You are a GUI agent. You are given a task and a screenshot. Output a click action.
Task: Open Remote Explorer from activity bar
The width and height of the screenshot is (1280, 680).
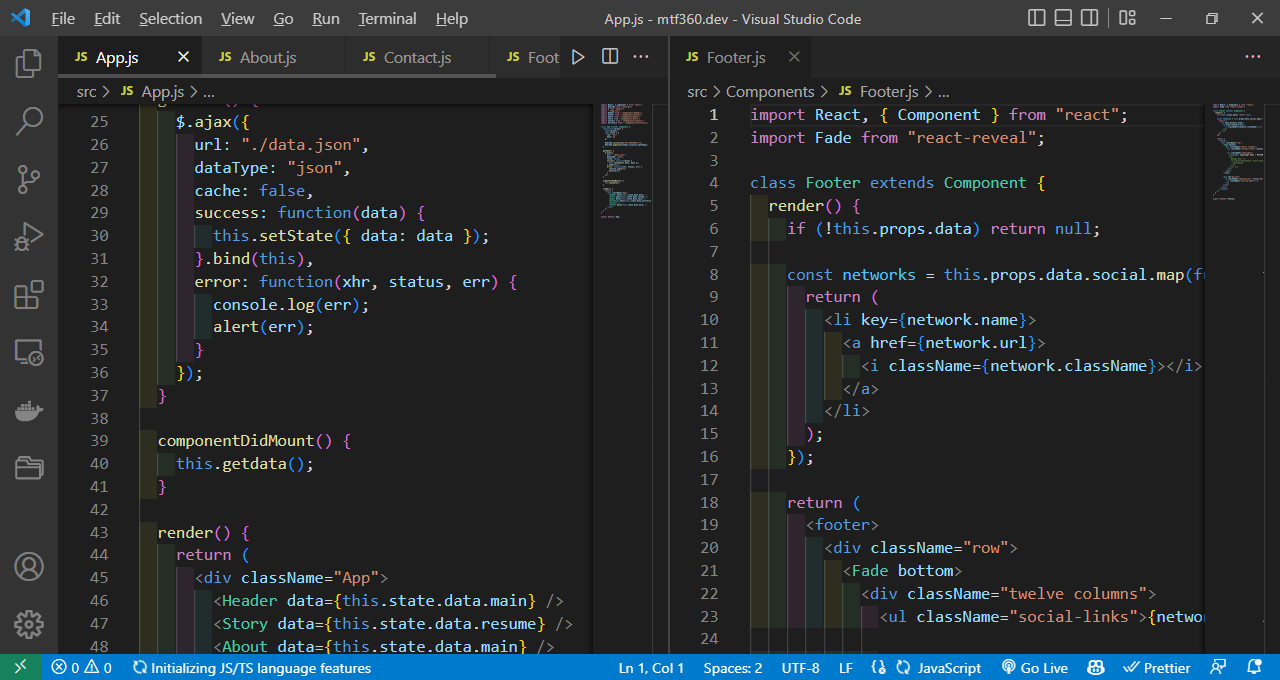[x=28, y=352]
